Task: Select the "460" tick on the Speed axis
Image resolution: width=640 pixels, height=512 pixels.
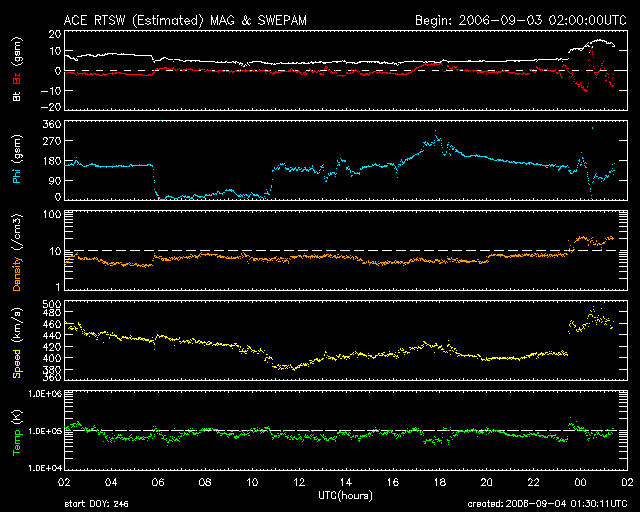Action: coord(52,324)
